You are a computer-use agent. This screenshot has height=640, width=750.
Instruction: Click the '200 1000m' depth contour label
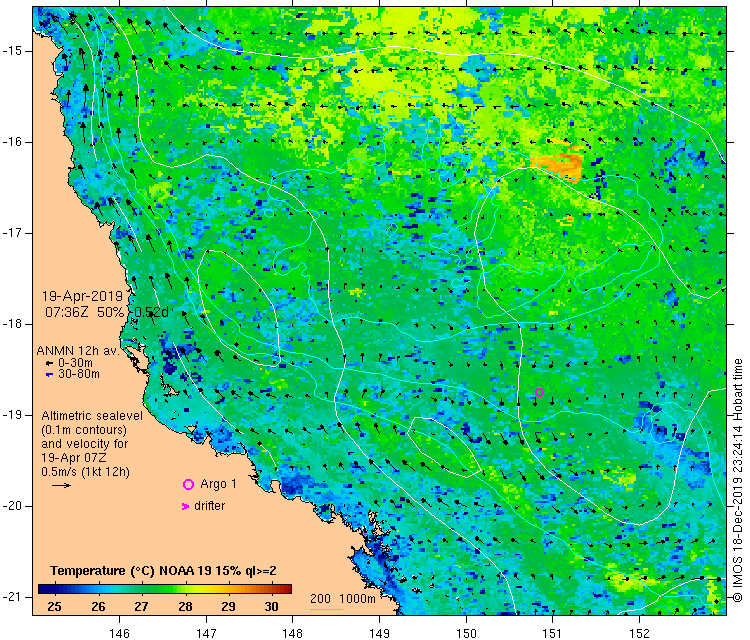(342, 599)
